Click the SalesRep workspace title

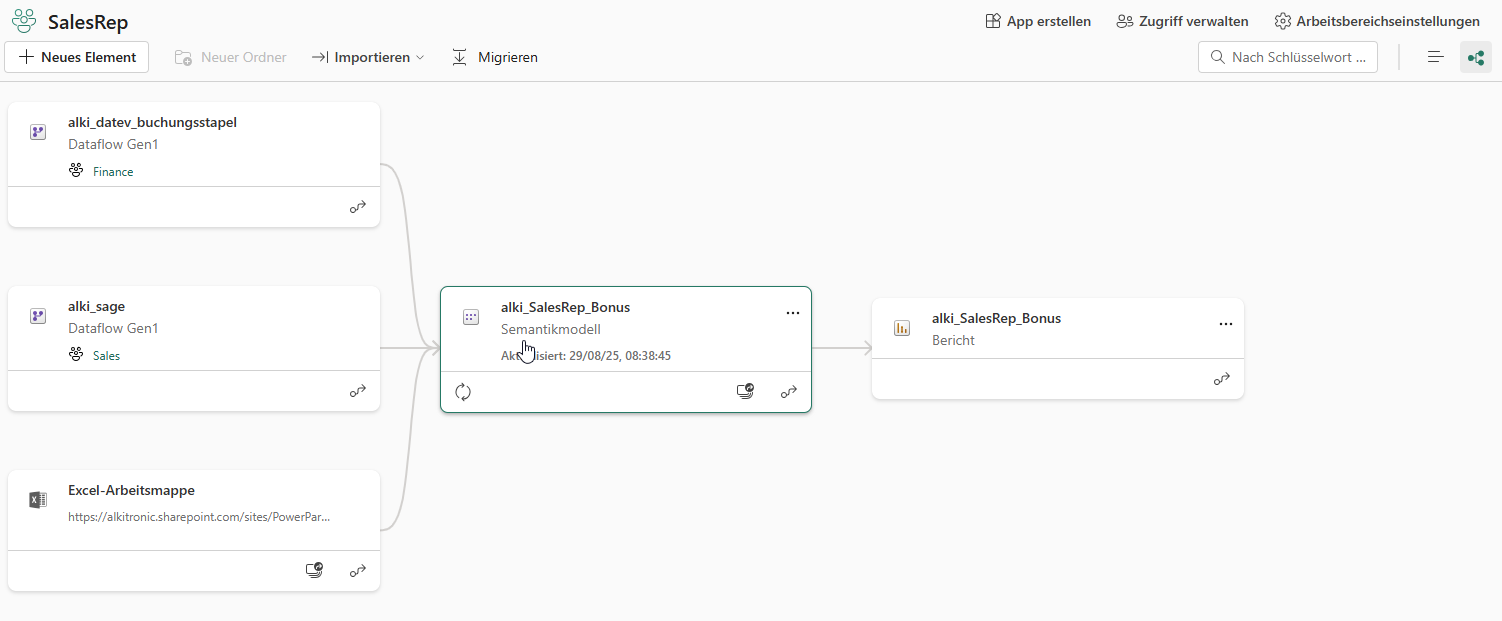pyautogui.click(x=88, y=22)
